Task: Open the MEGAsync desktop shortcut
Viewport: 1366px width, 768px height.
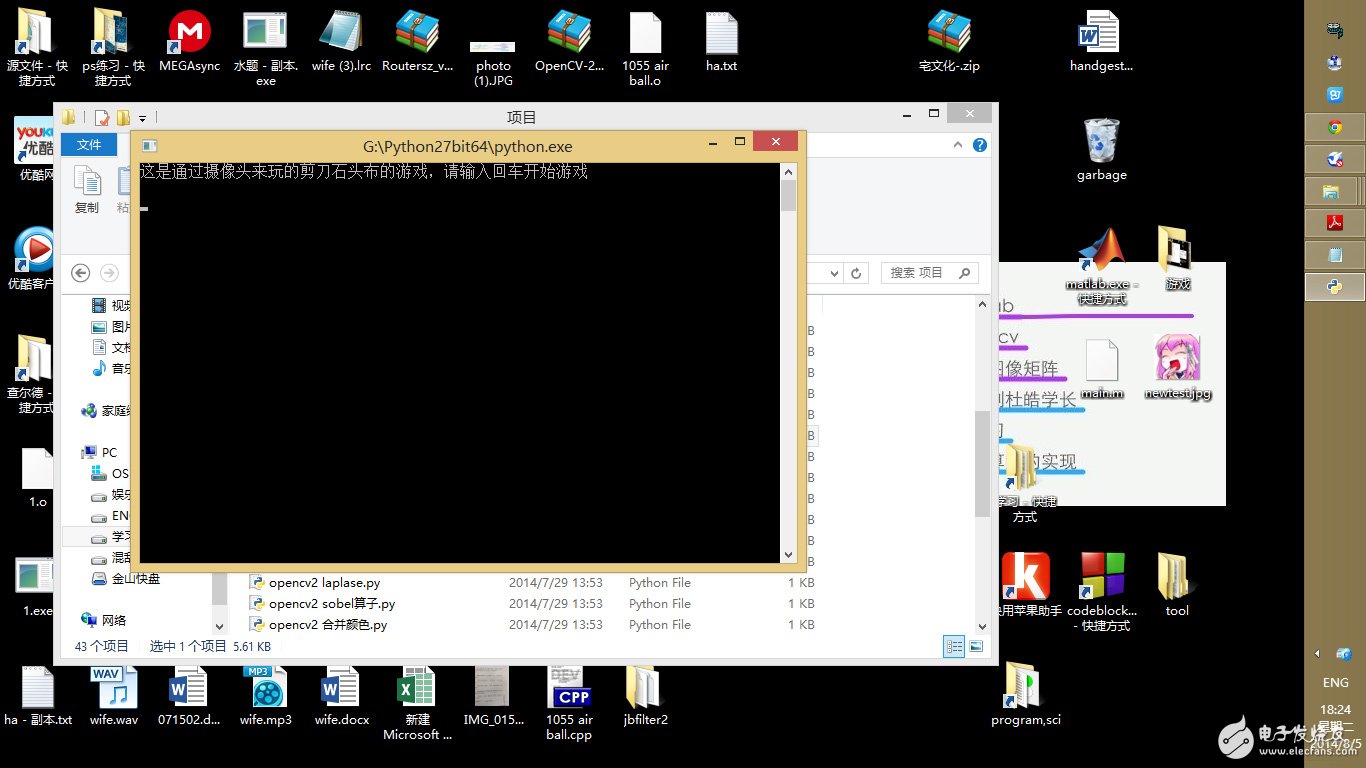Action: coord(189,35)
